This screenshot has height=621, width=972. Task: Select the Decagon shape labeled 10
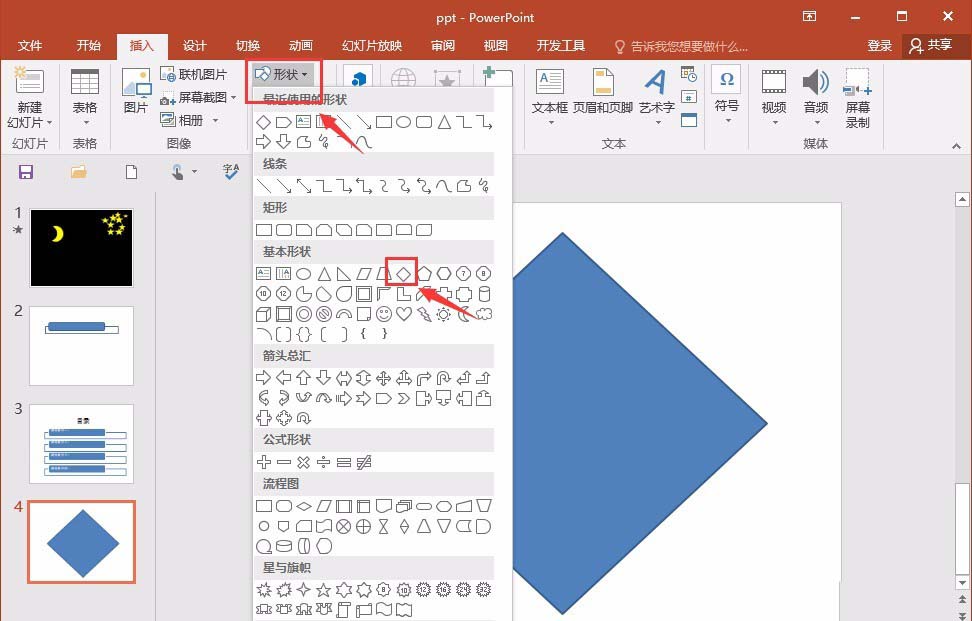click(263, 294)
